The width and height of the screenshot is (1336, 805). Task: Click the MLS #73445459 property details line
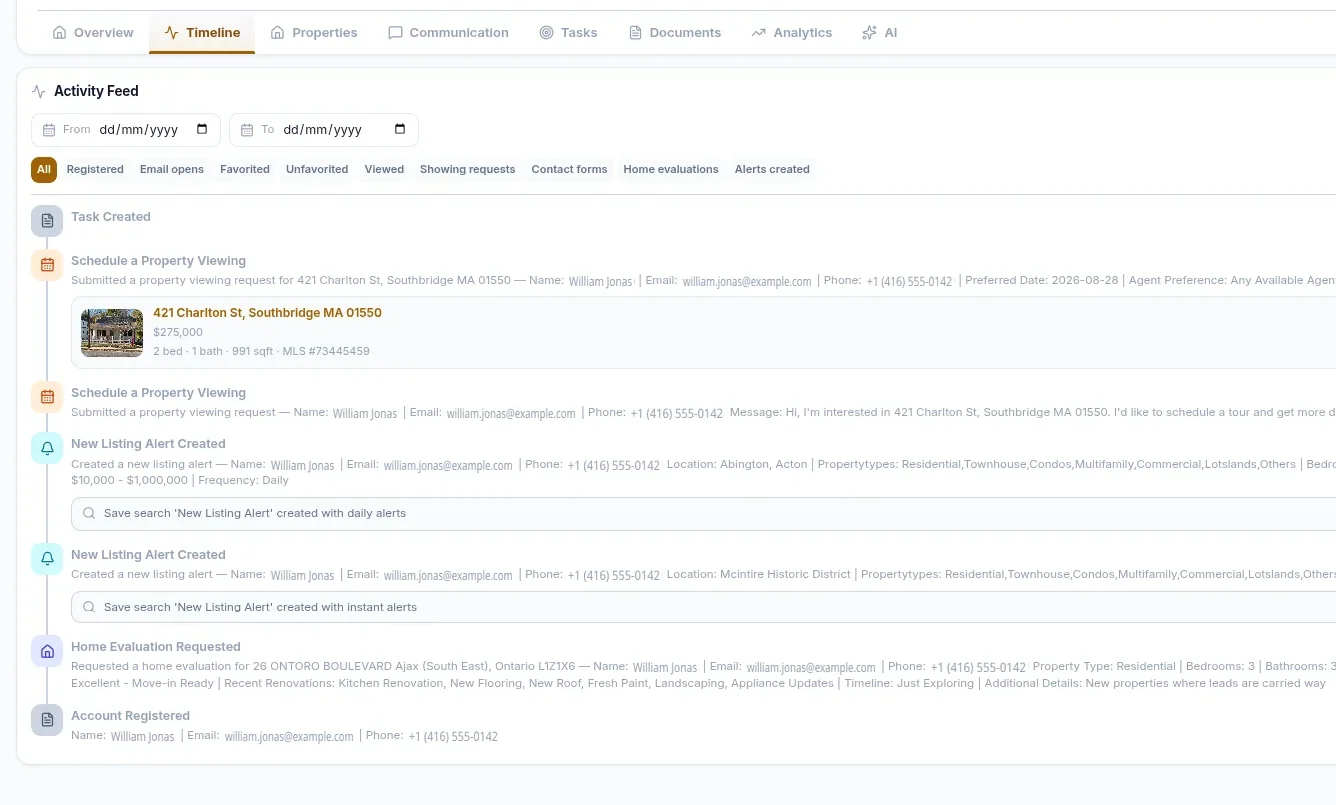click(x=261, y=351)
